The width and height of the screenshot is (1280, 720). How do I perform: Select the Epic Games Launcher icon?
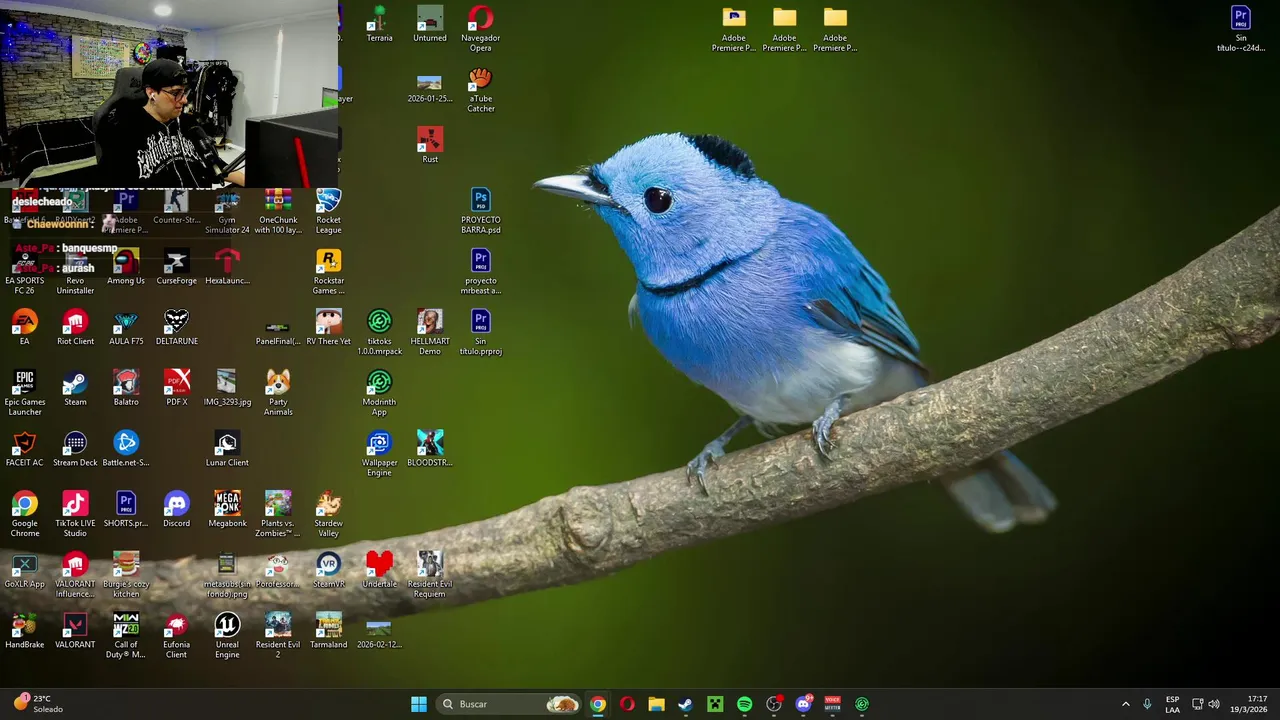[24, 393]
